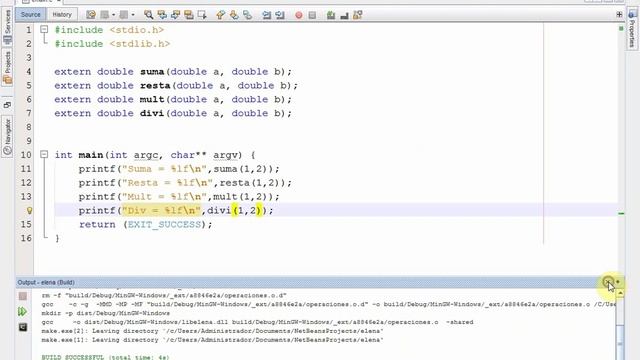Image resolution: width=640 pixels, height=360 pixels.
Task: Open the Forward history dropdown arrow
Action: click(x=133, y=15)
